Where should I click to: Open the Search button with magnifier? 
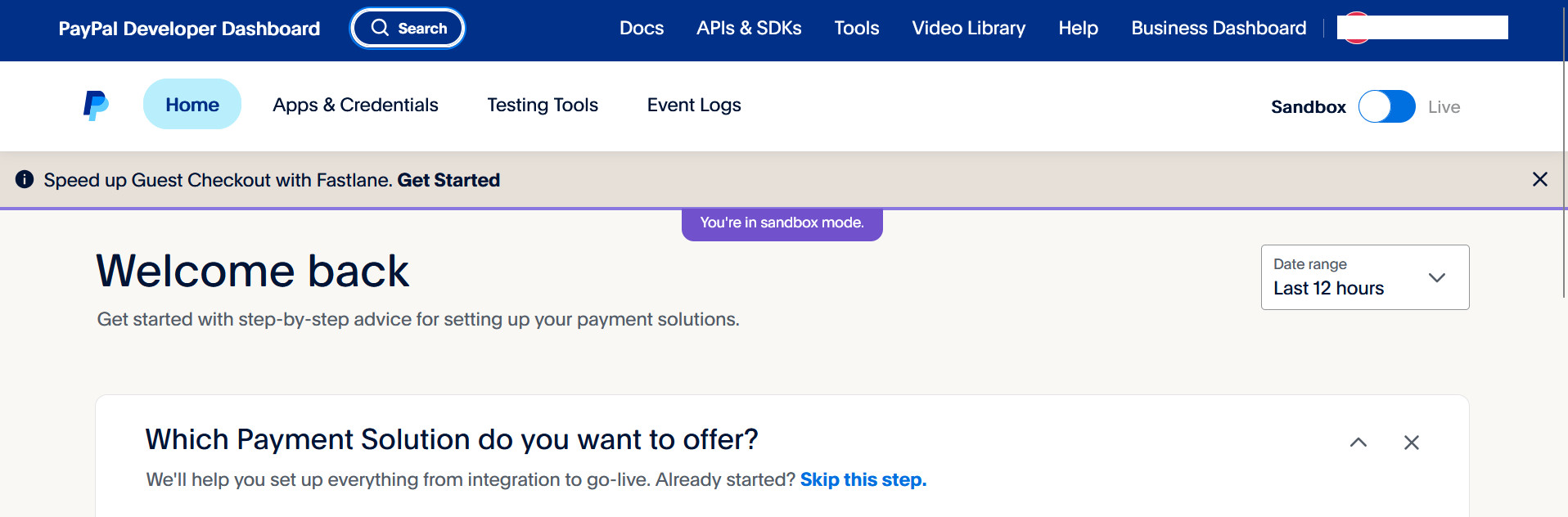click(x=408, y=28)
